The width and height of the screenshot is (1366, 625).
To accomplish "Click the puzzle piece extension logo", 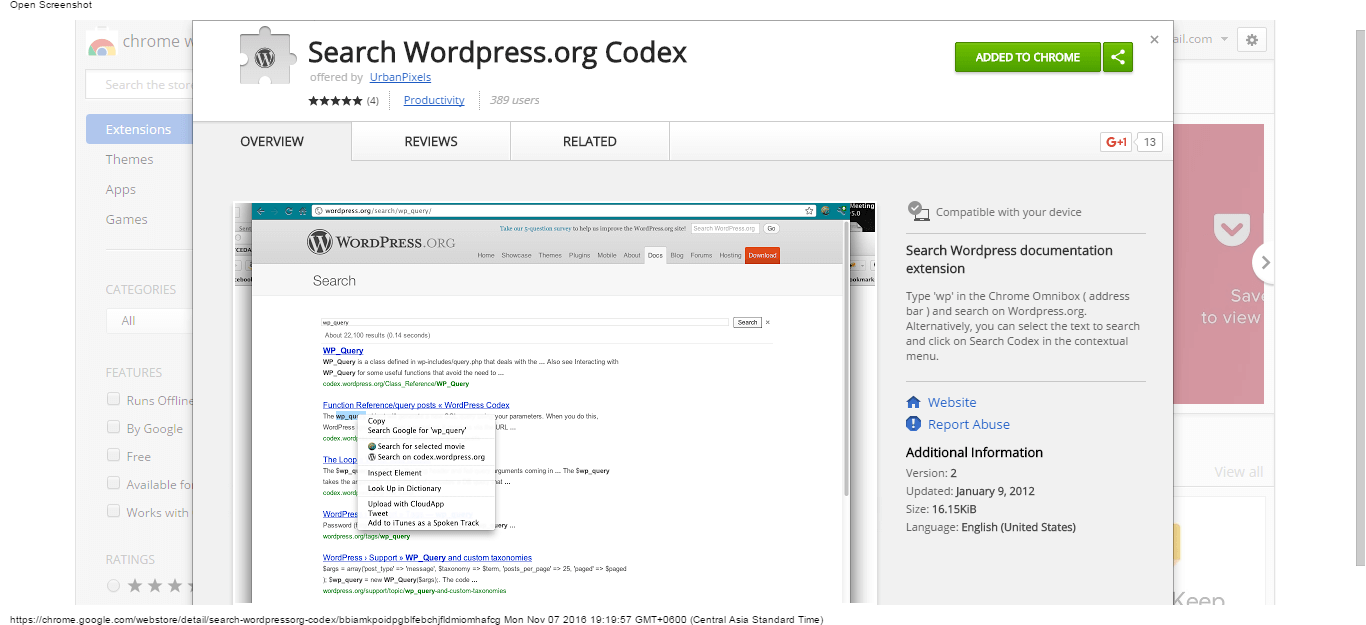I will 265,56.
